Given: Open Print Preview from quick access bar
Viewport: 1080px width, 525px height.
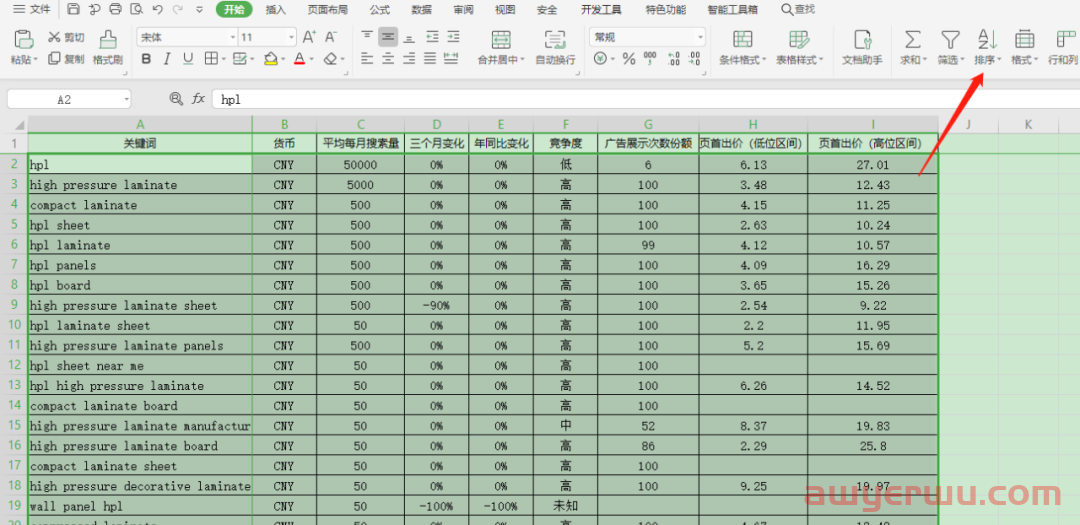Looking at the screenshot, I should click(x=136, y=9).
